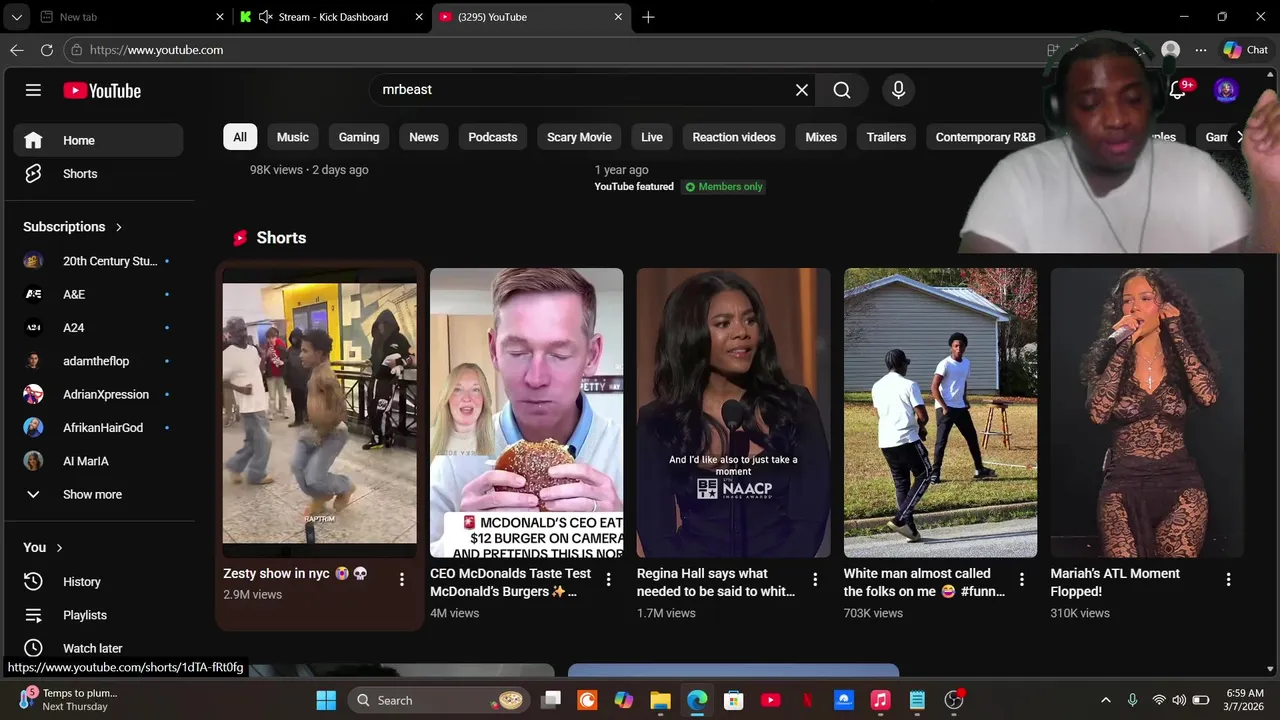Open the account avatar menu
Viewport: 1280px width, 720px height.
tap(1226, 90)
